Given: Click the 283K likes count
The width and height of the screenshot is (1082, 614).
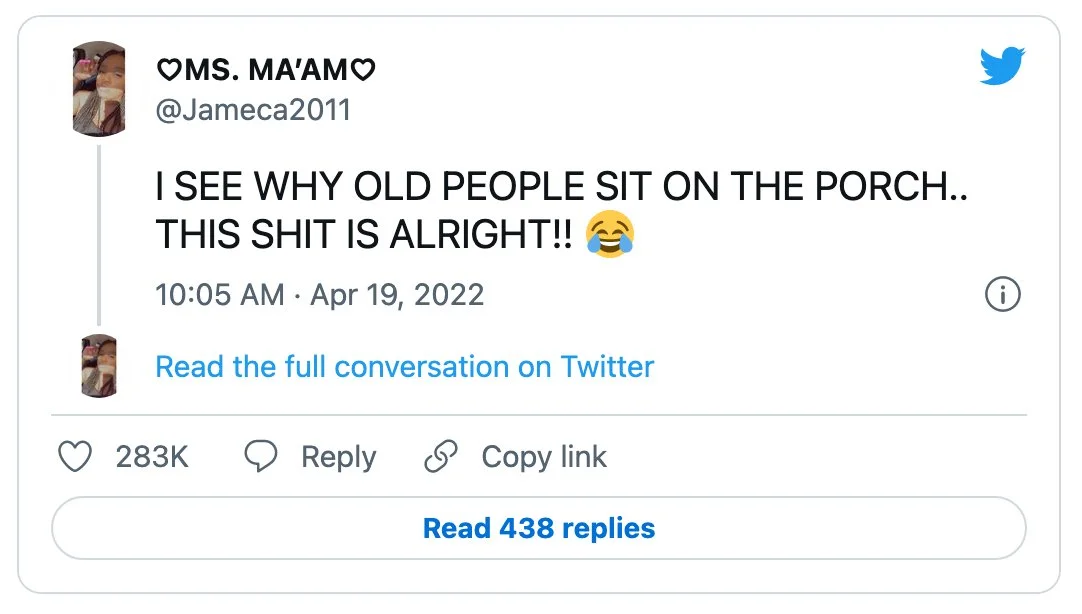Looking at the screenshot, I should (152, 457).
